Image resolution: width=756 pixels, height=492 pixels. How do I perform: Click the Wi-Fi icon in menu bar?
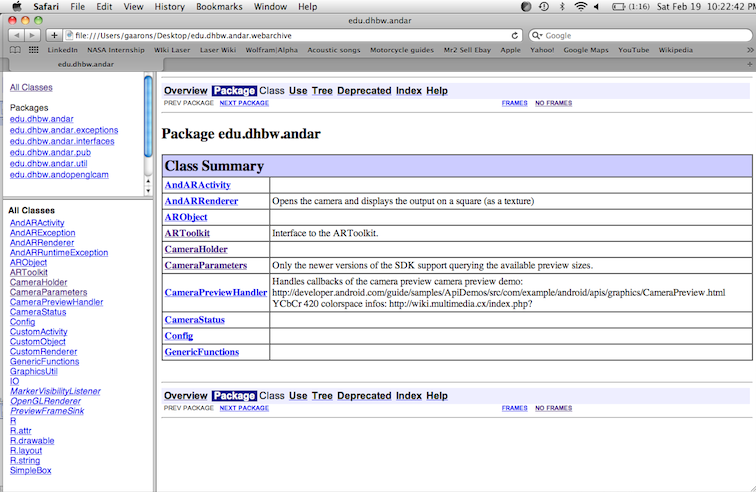coord(581,6)
